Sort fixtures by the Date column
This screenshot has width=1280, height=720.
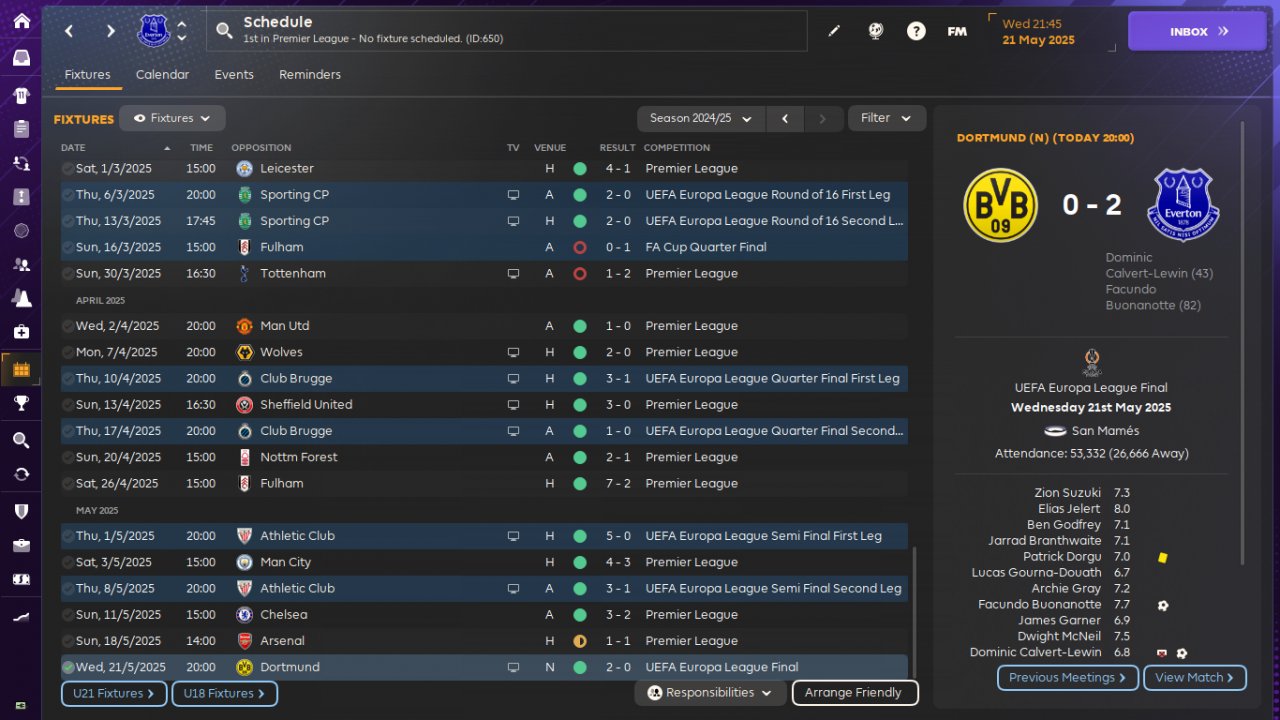click(x=74, y=148)
